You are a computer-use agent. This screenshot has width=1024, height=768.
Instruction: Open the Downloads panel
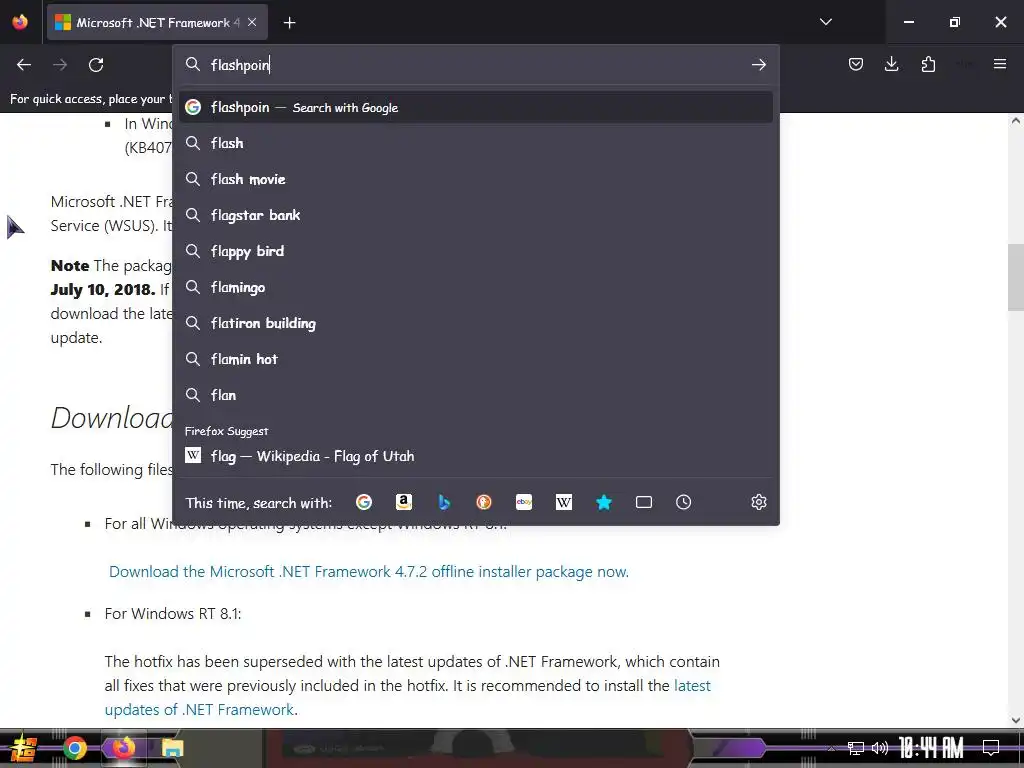point(891,64)
